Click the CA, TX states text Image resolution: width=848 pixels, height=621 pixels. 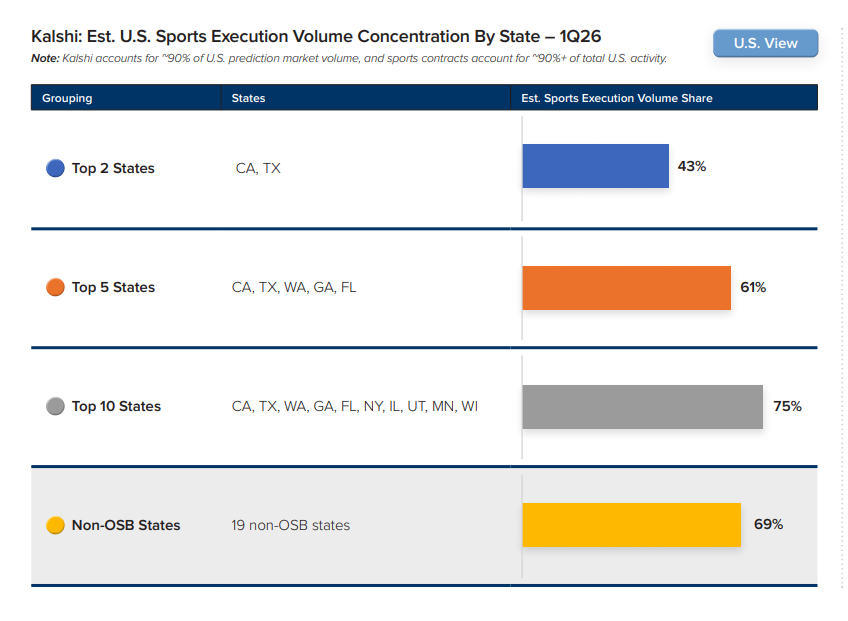258,168
